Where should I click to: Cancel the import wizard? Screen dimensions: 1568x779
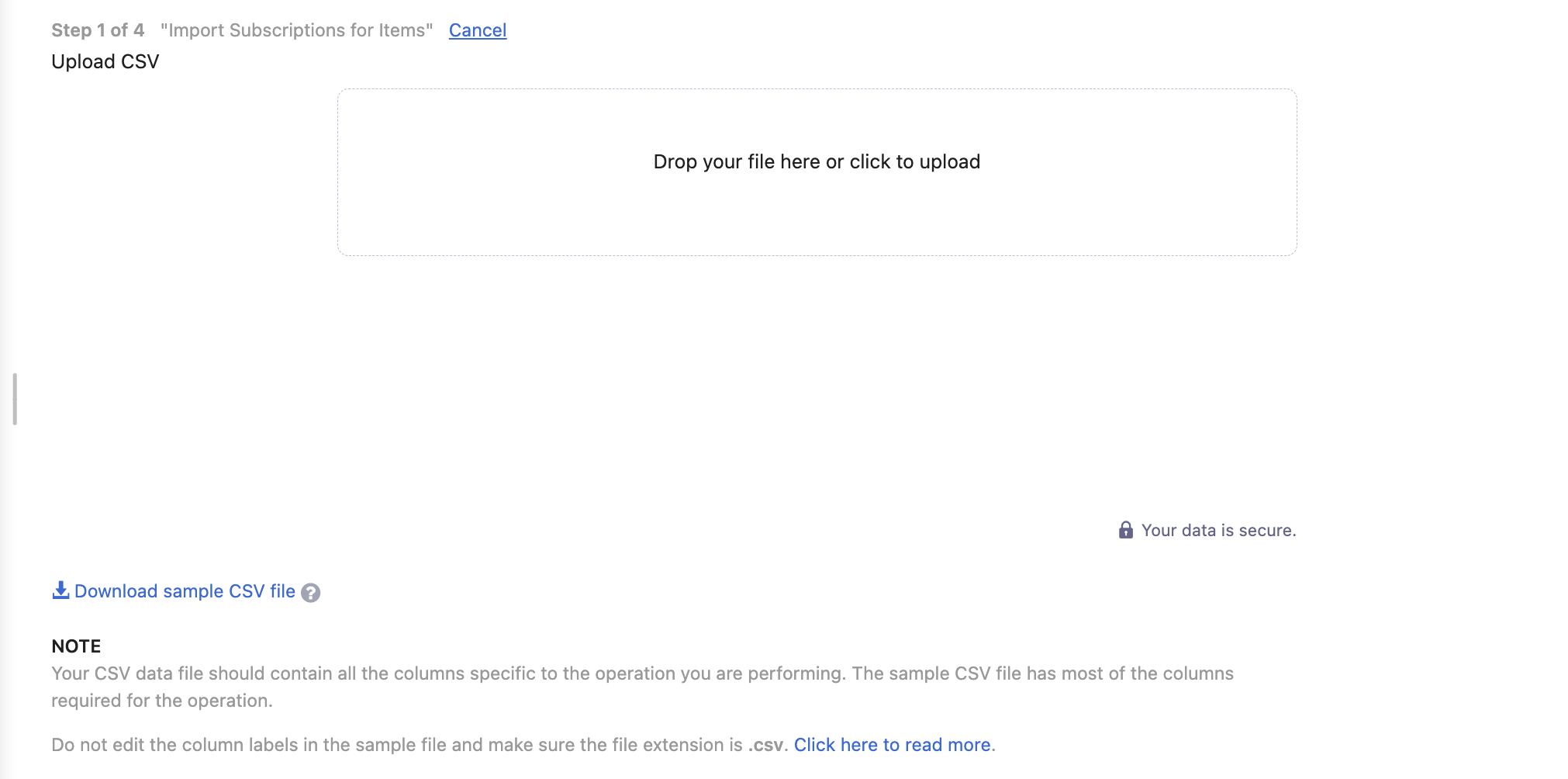[478, 30]
